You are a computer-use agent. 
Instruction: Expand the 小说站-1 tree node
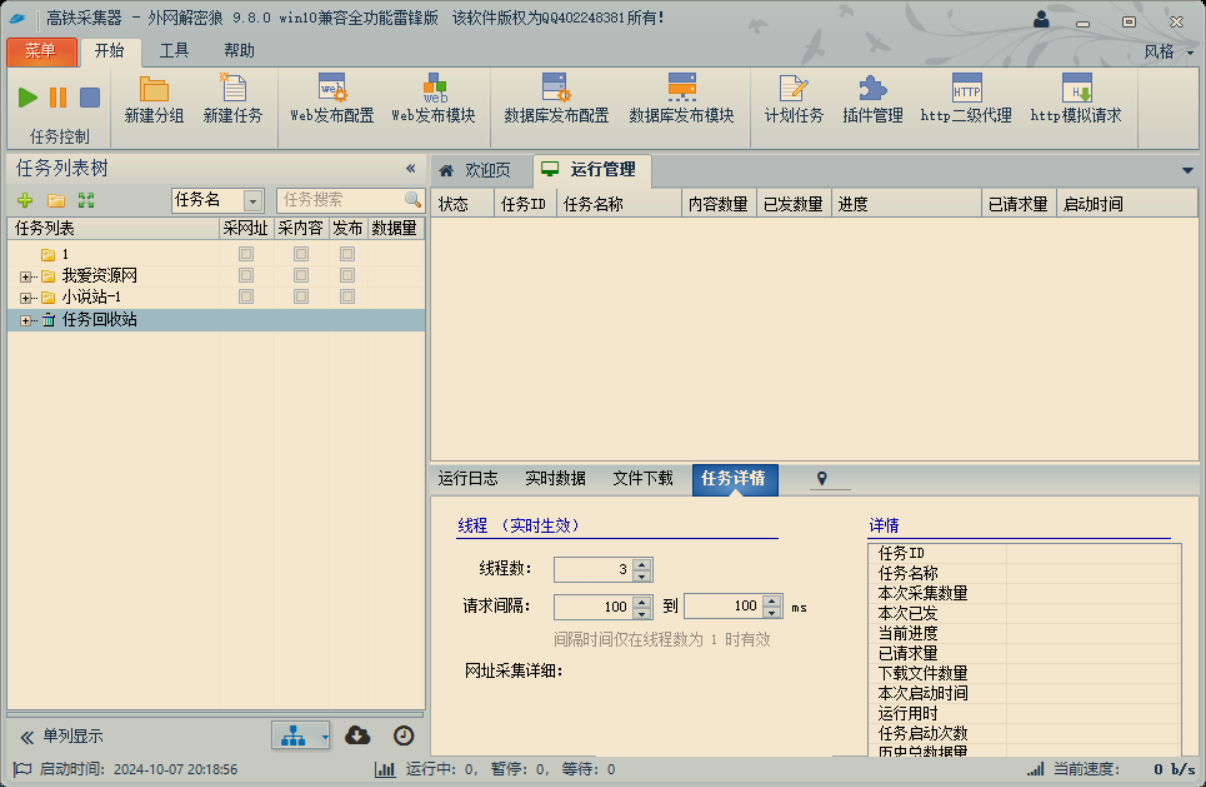pos(26,298)
